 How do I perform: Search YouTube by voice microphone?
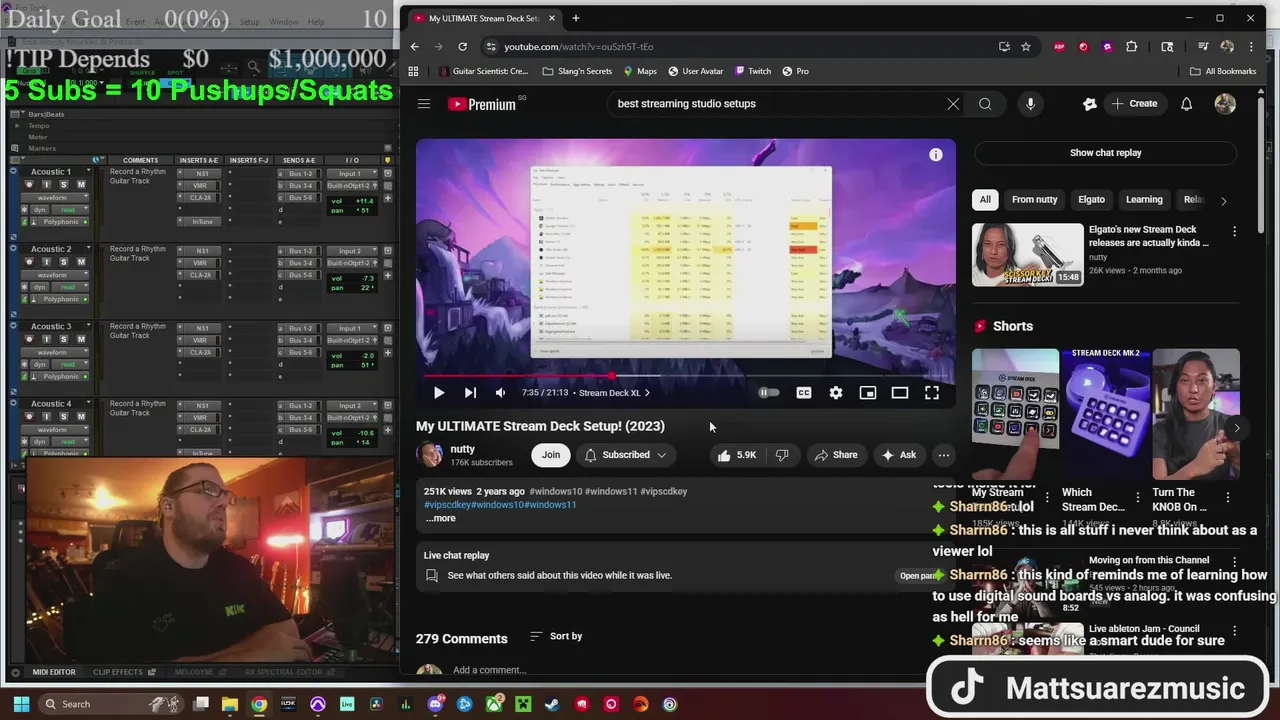point(1030,104)
